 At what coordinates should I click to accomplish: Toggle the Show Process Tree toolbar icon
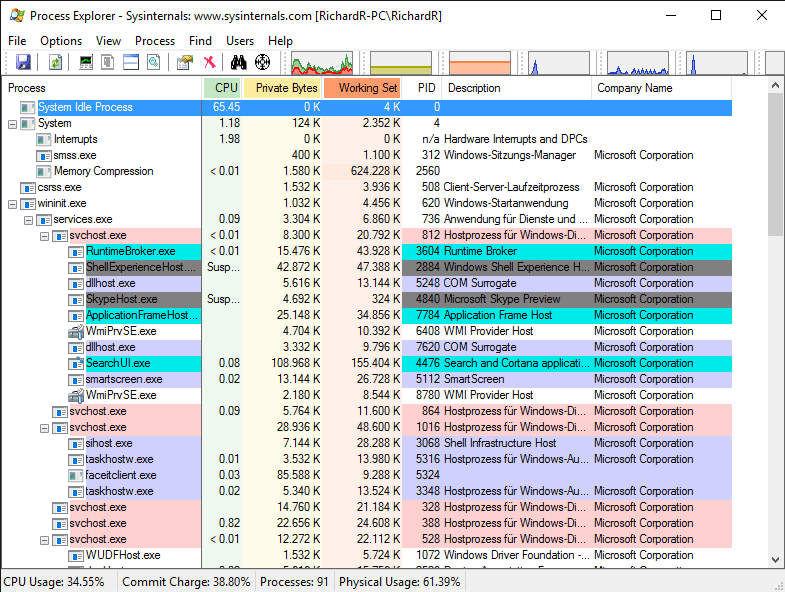pos(108,62)
